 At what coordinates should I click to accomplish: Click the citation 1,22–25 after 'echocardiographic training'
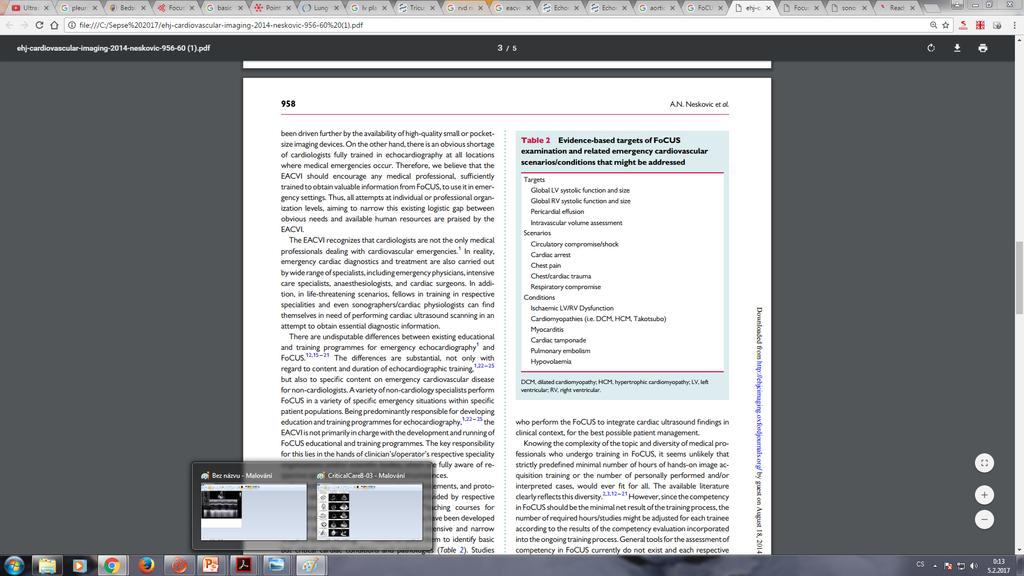tap(484, 366)
